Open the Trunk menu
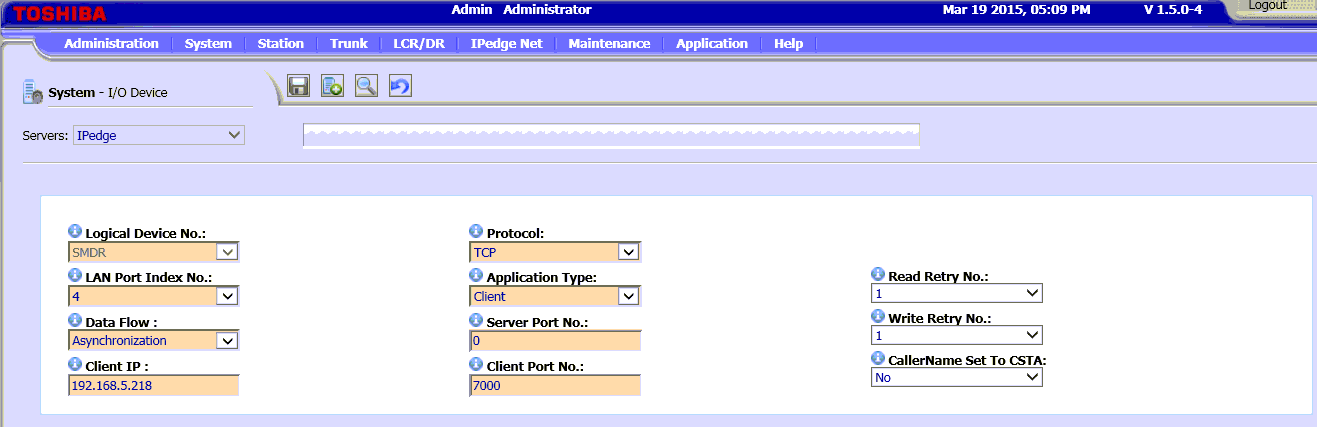The height and width of the screenshot is (427, 1317). [x=349, y=44]
